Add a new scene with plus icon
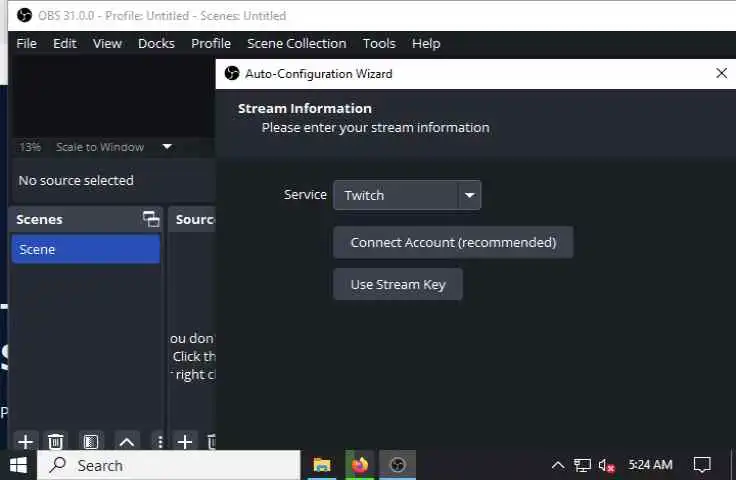Image resolution: width=736 pixels, height=480 pixels. click(25, 442)
